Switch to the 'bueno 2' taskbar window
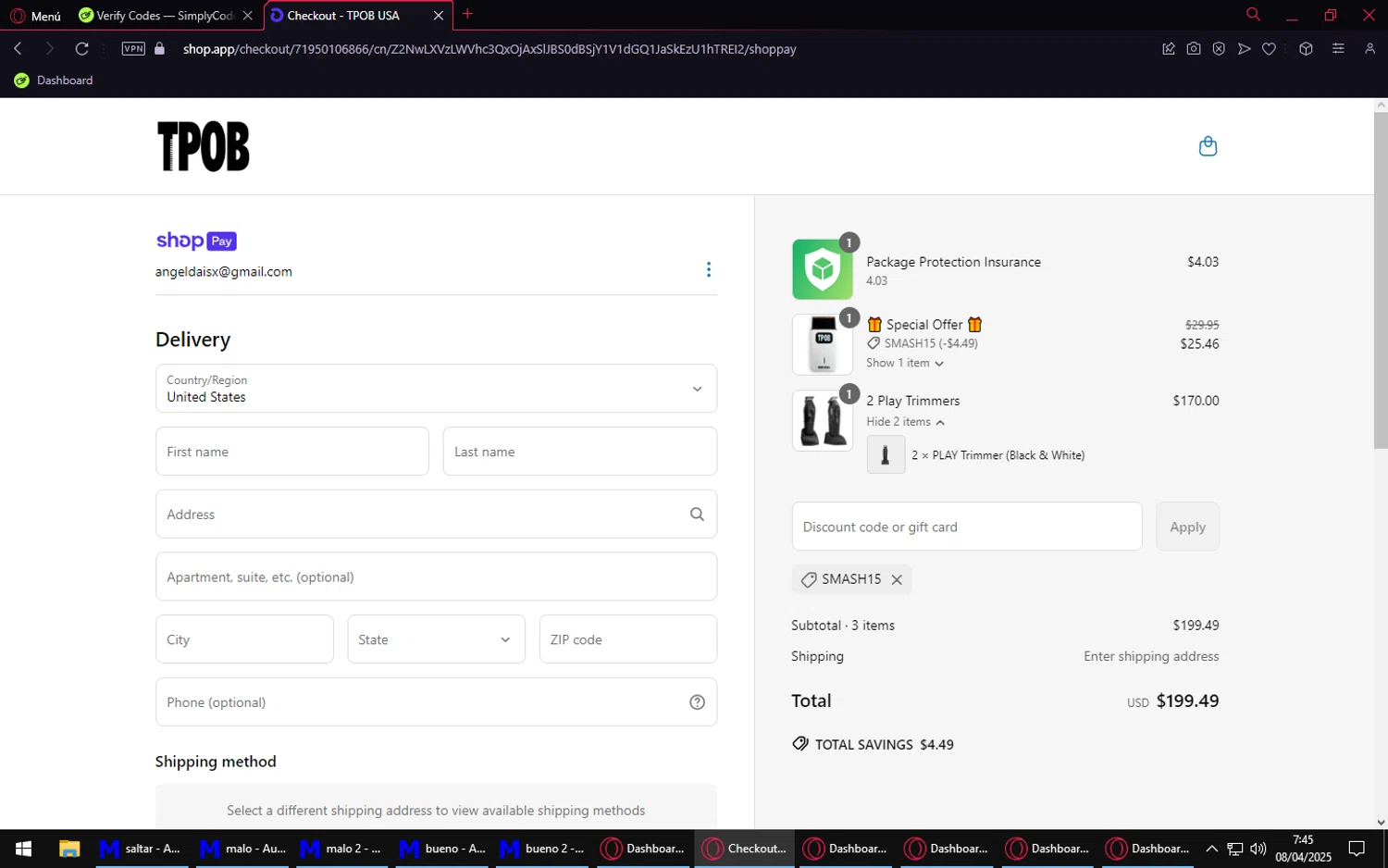Image resolution: width=1388 pixels, height=868 pixels. click(x=542, y=849)
